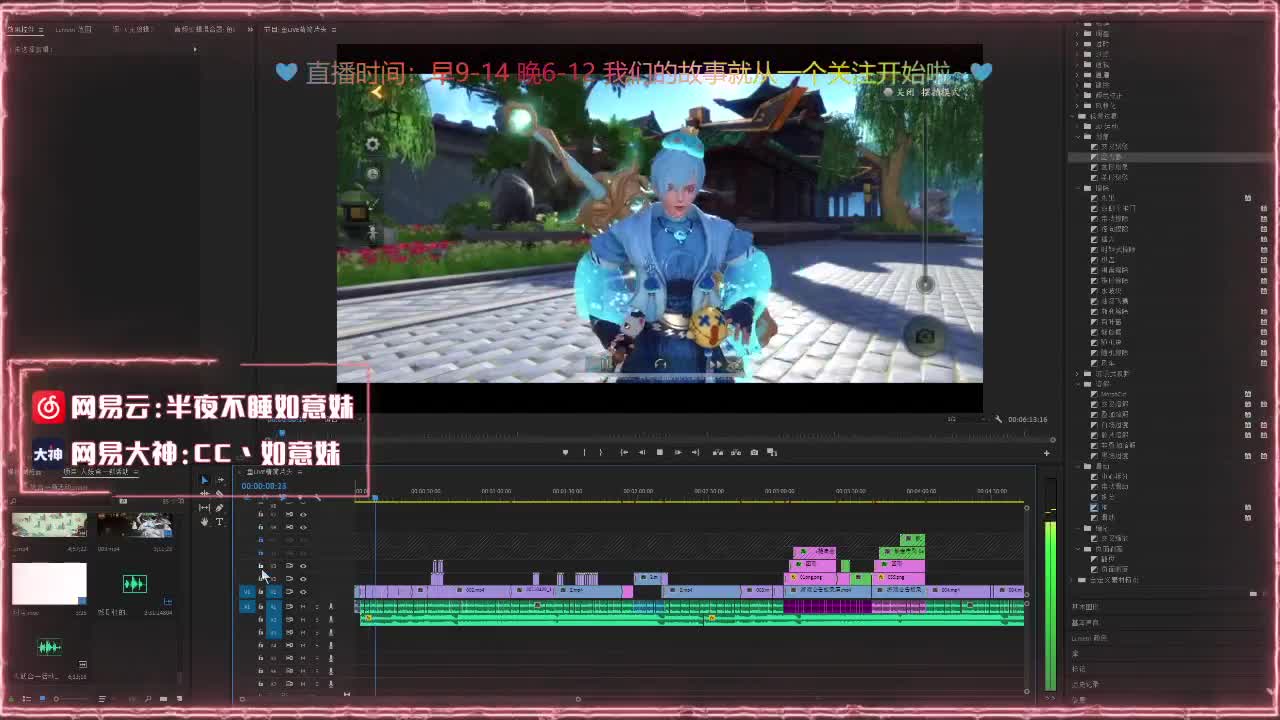The image size is (1280, 720).
Task: Toggle the eye on track V1
Action: [303, 592]
